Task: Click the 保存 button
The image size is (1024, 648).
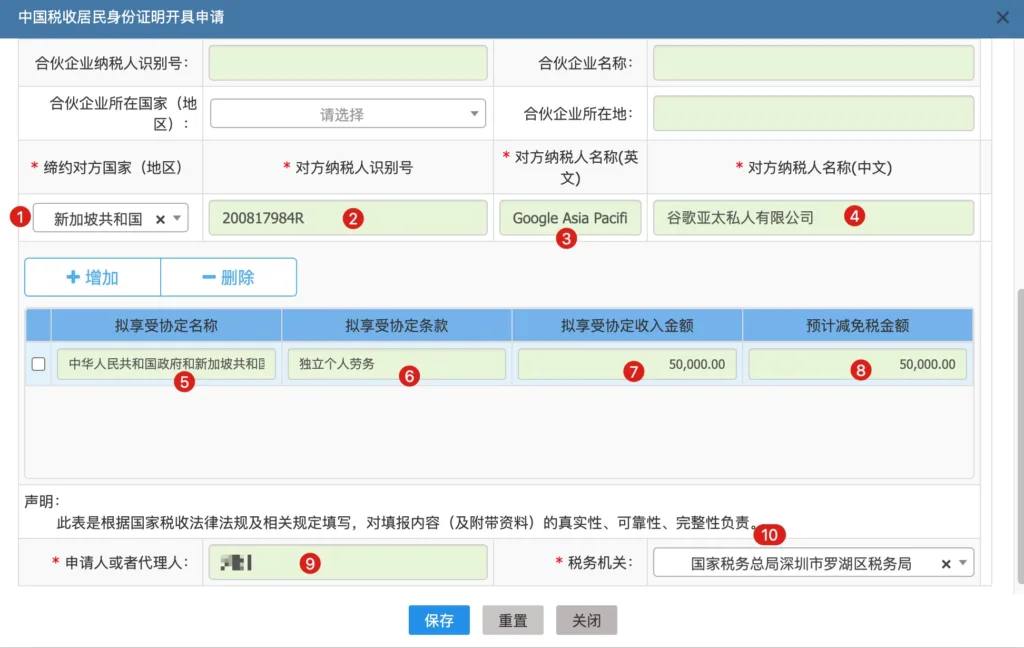Action: click(439, 620)
